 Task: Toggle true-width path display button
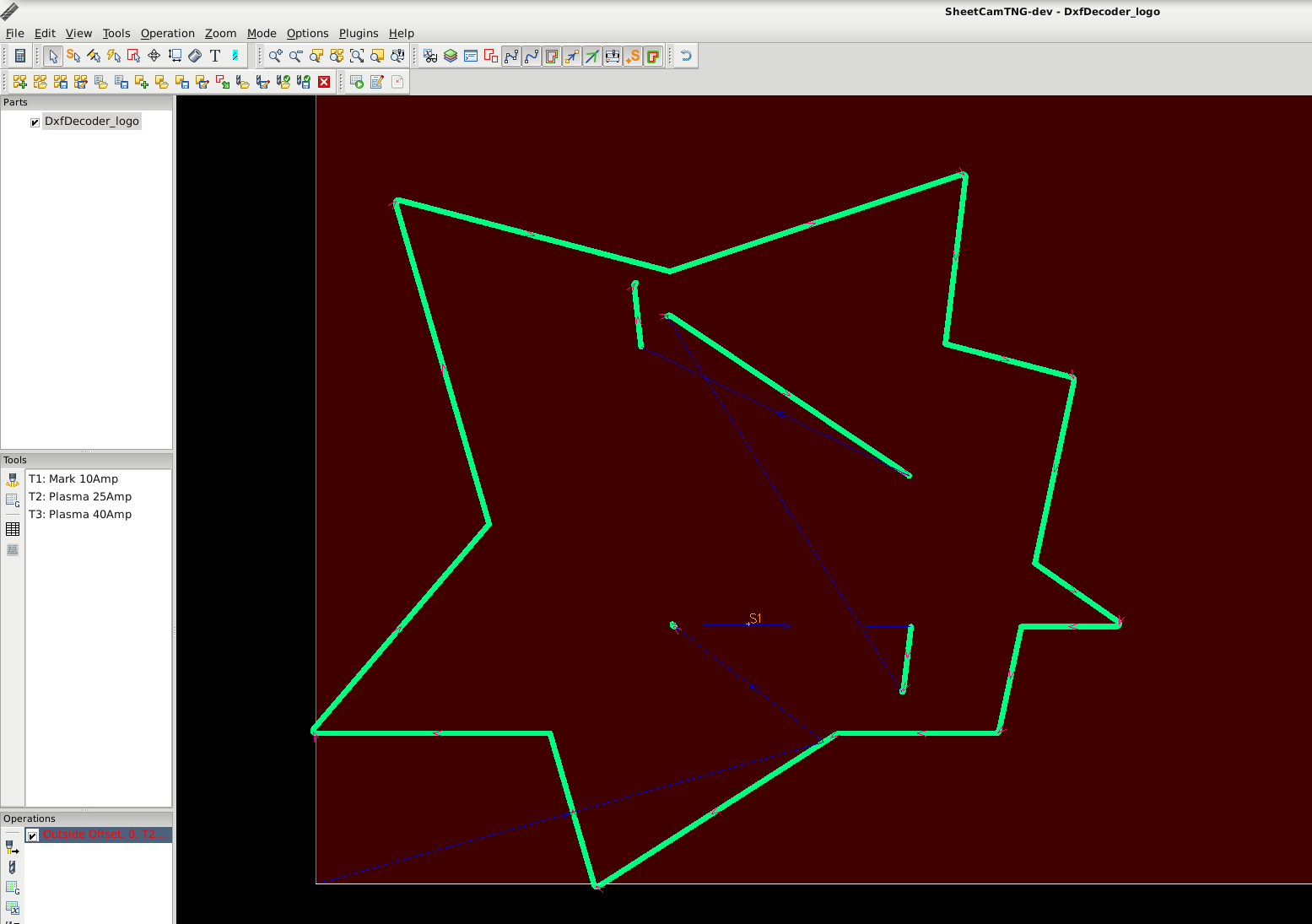point(653,56)
